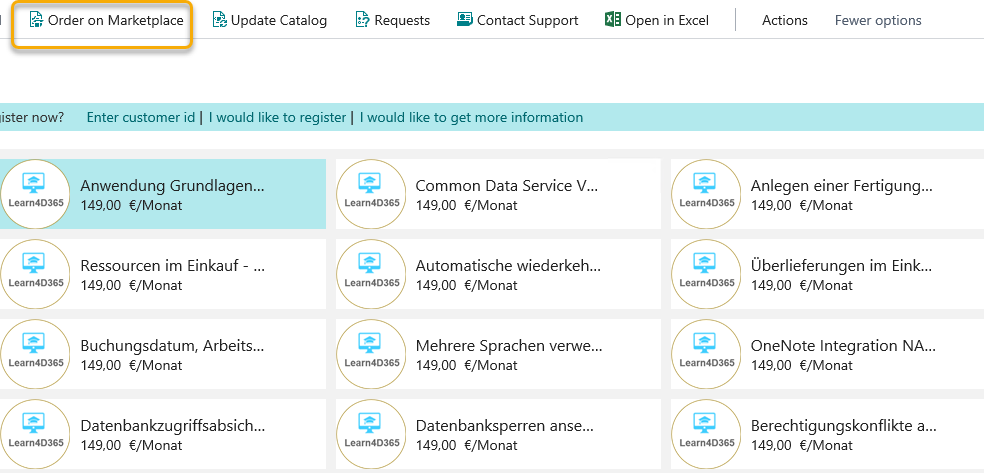
Task: Click I would like to register
Action: [x=277, y=117]
